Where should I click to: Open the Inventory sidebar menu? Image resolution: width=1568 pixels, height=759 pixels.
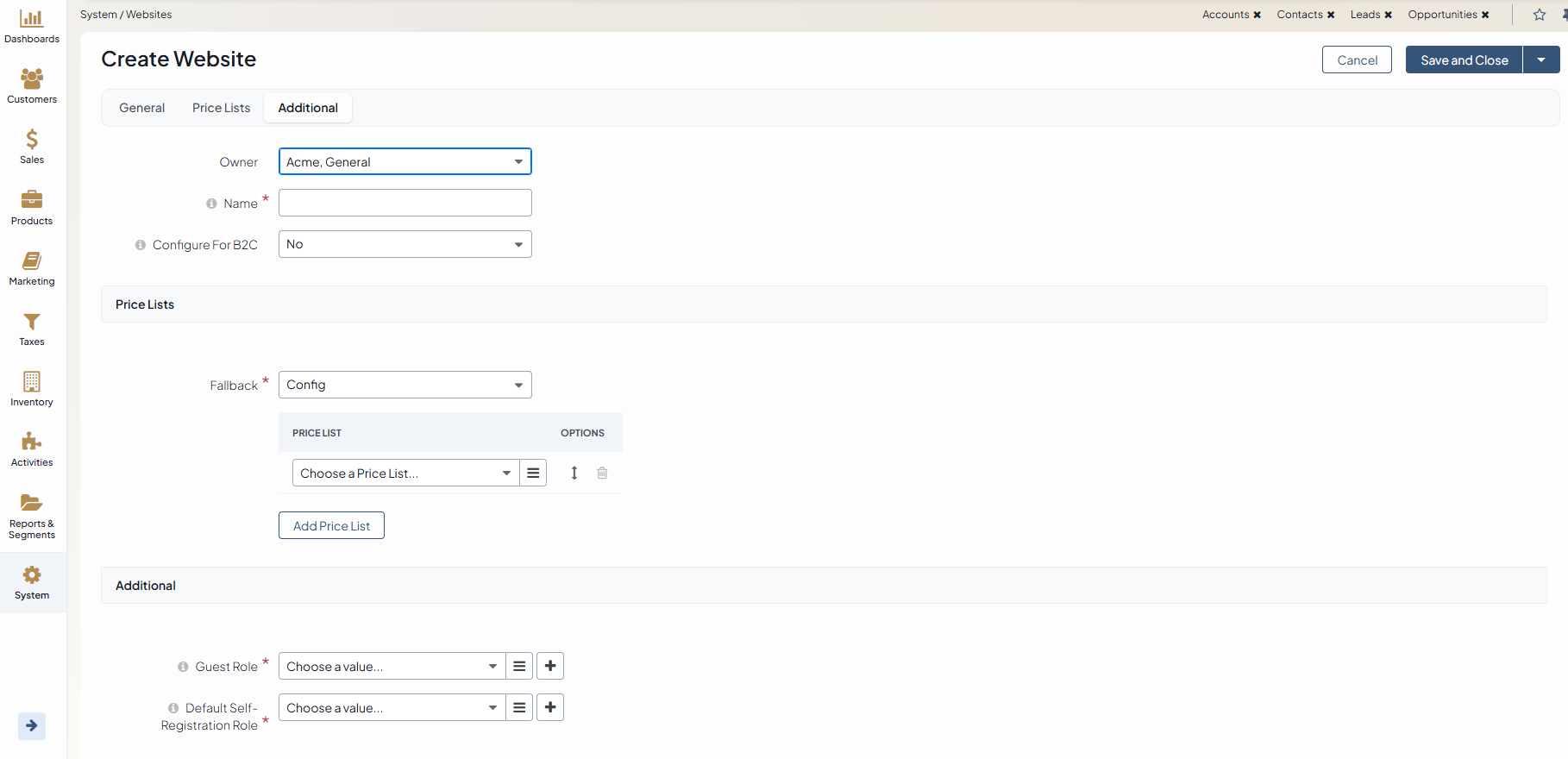[x=32, y=389]
